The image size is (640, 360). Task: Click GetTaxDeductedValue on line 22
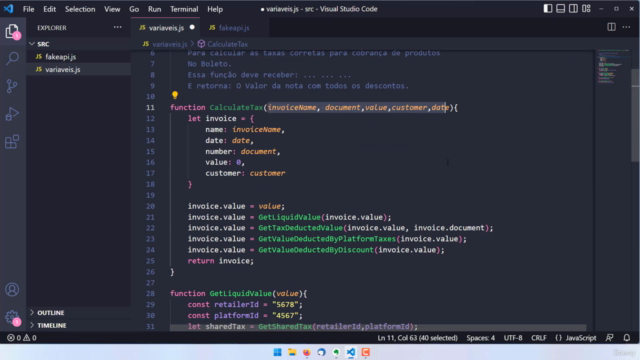(300, 228)
